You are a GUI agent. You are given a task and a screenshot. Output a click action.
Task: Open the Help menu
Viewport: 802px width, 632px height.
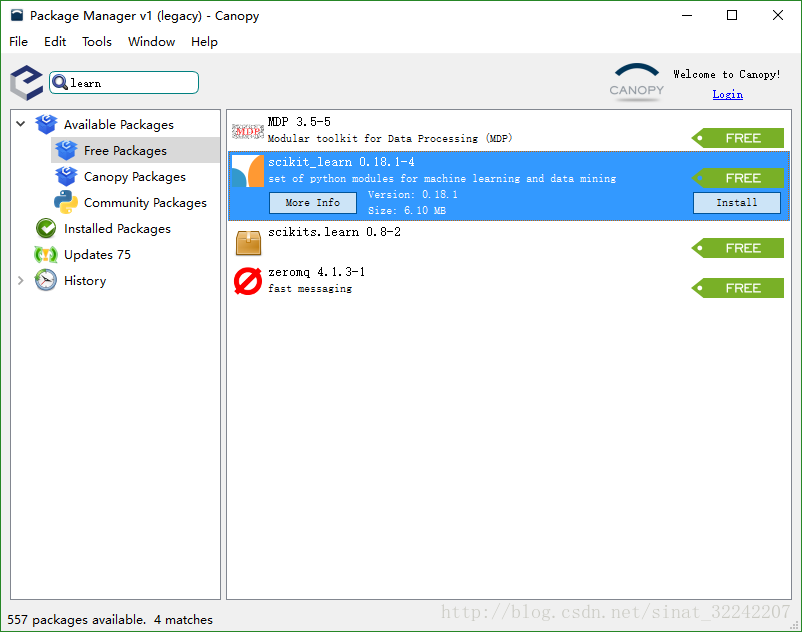(x=204, y=41)
